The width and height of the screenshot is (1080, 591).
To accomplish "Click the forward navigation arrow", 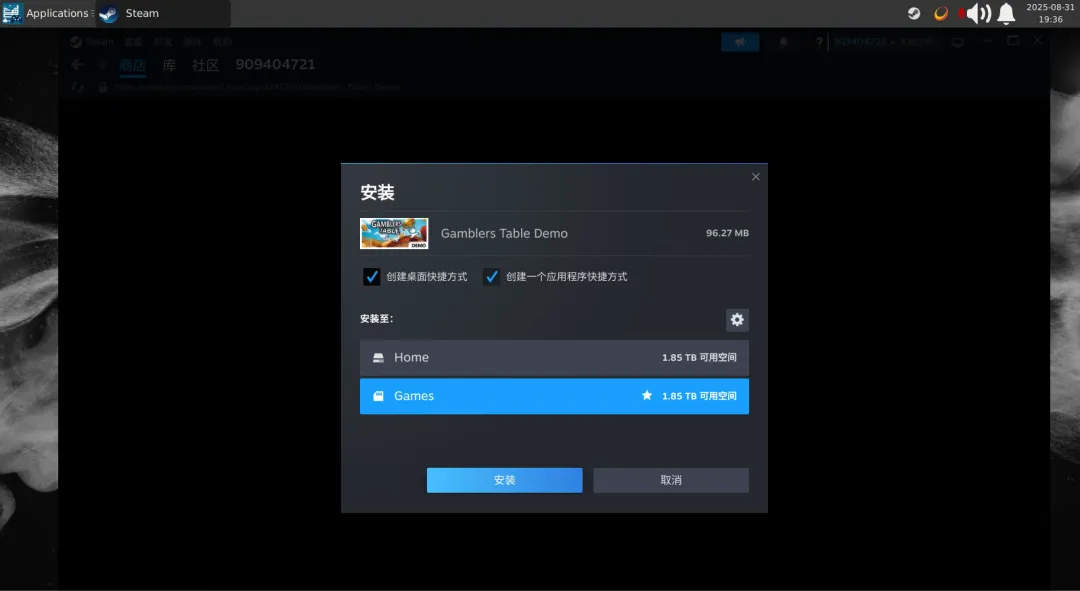I will (x=104, y=64).
